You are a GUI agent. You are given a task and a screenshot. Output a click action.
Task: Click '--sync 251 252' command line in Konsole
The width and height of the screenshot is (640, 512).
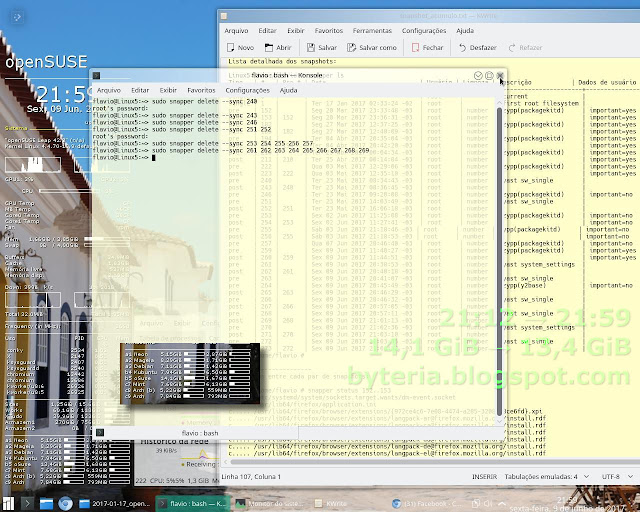point(182,130)
